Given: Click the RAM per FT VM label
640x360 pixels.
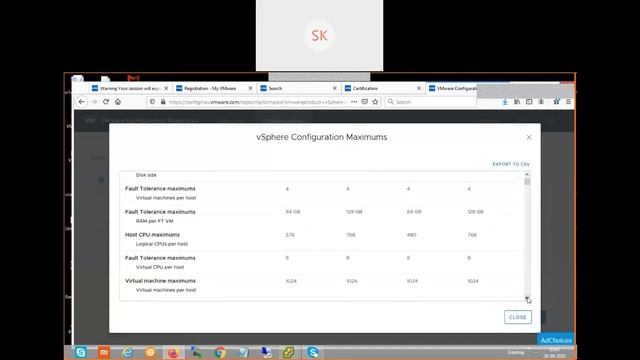Looking at the screenshot, I should point(154,221).
